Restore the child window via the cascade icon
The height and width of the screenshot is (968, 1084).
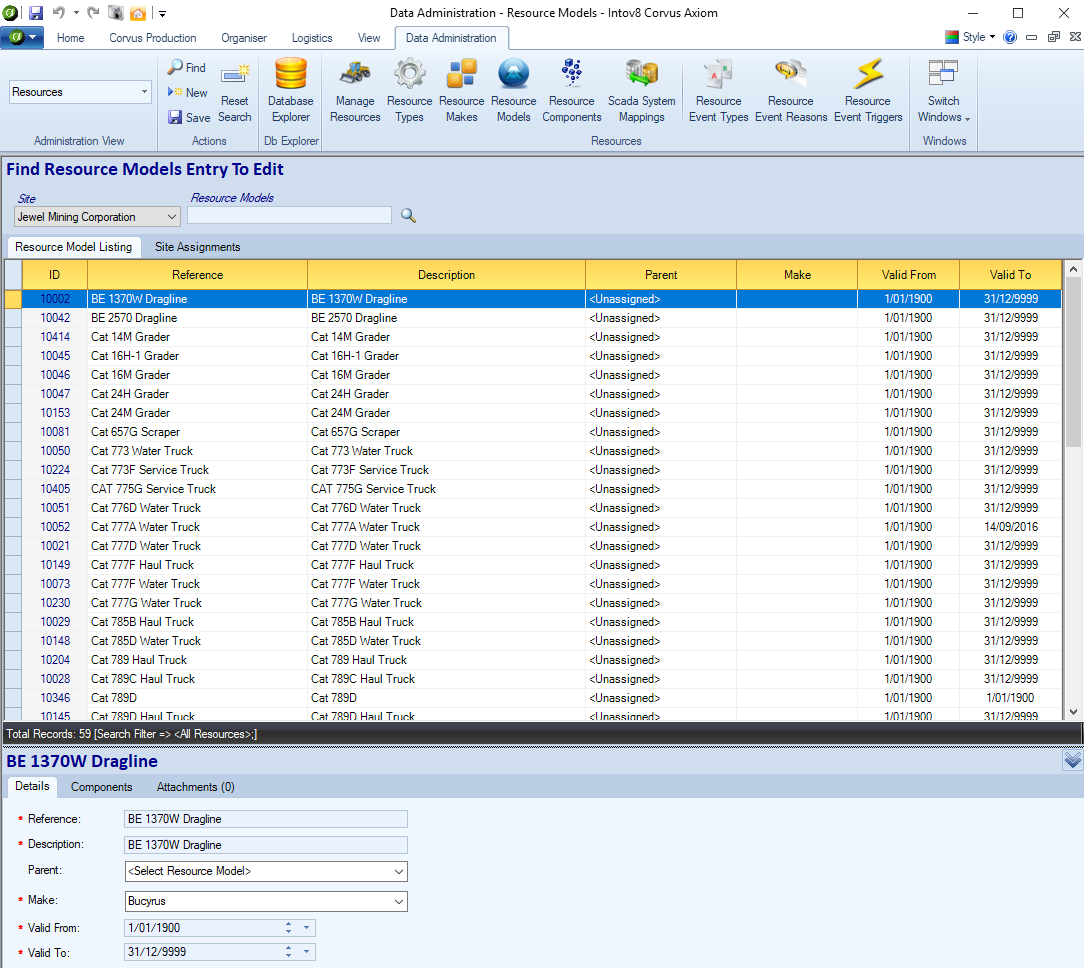coord(1054,37)
